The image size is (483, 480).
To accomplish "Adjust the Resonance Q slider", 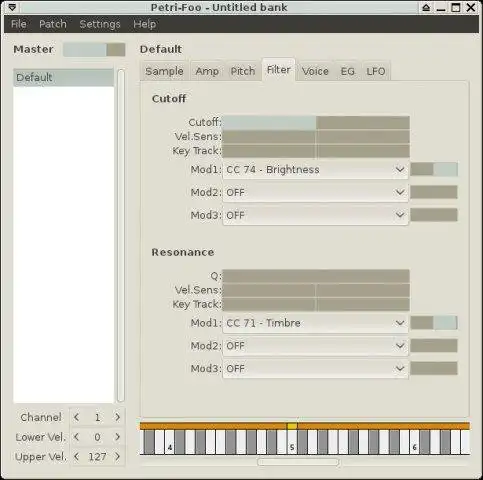I will [x=316, y=276].
